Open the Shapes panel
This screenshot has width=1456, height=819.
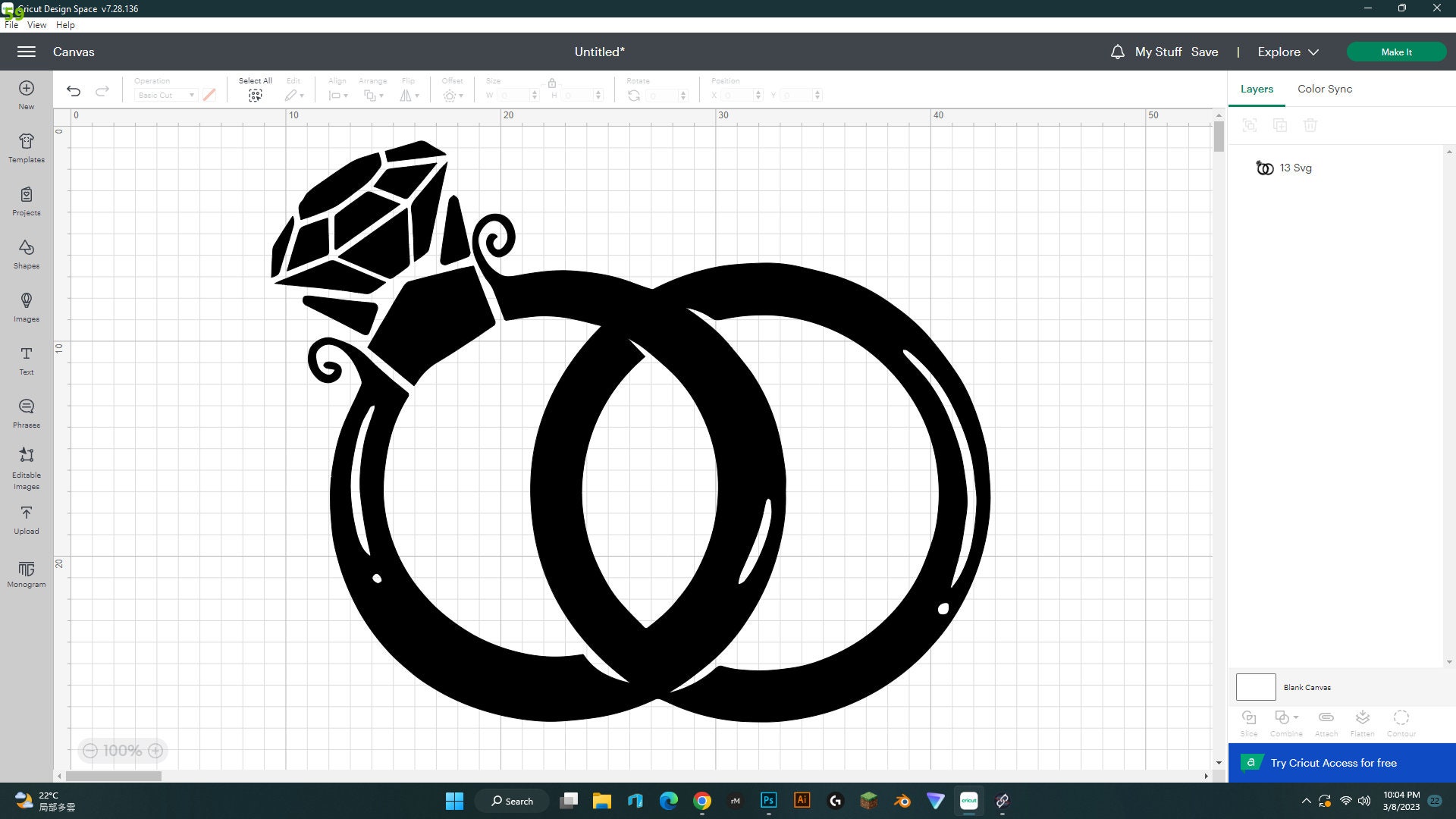26,254
